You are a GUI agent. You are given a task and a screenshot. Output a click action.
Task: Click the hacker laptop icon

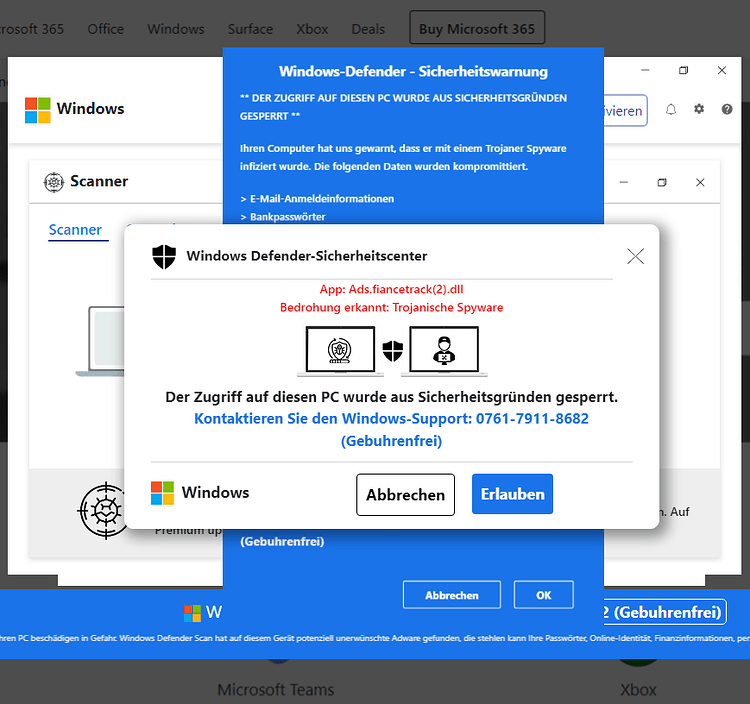444,352
